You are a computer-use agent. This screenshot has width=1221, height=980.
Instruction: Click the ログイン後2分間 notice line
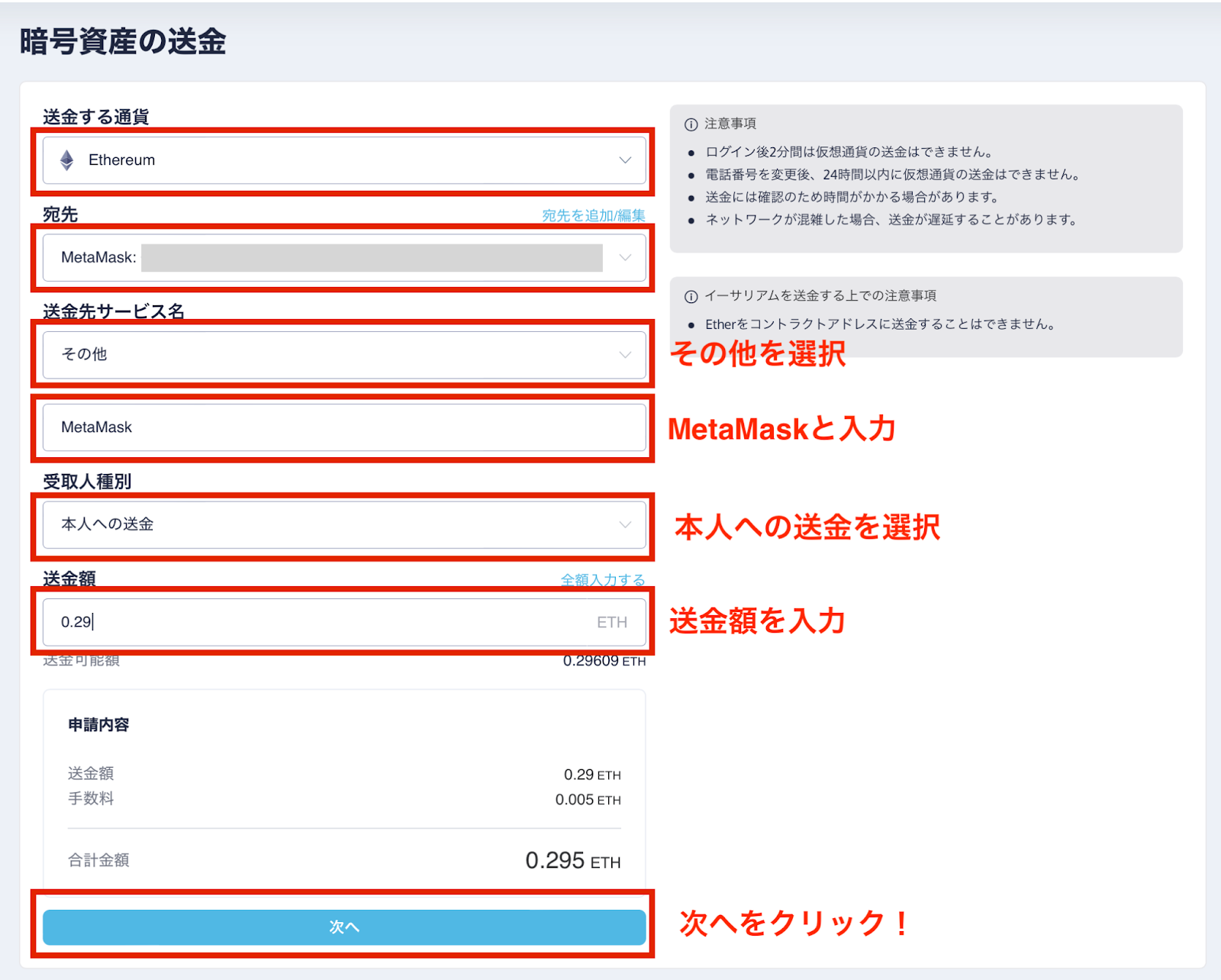coord(849,152)
